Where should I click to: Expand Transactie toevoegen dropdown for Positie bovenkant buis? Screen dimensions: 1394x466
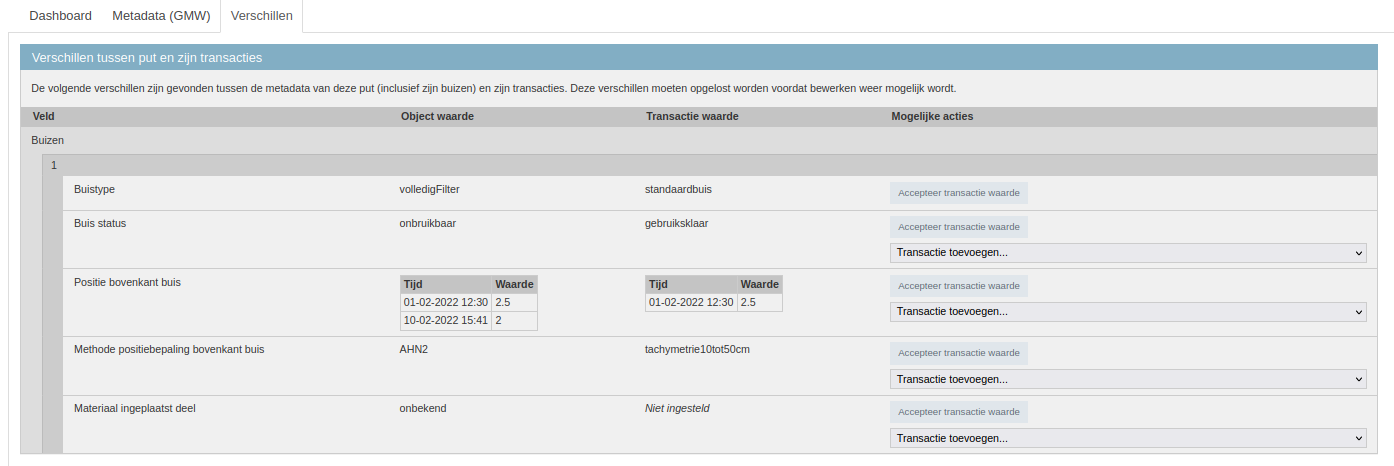(1127, 312)
